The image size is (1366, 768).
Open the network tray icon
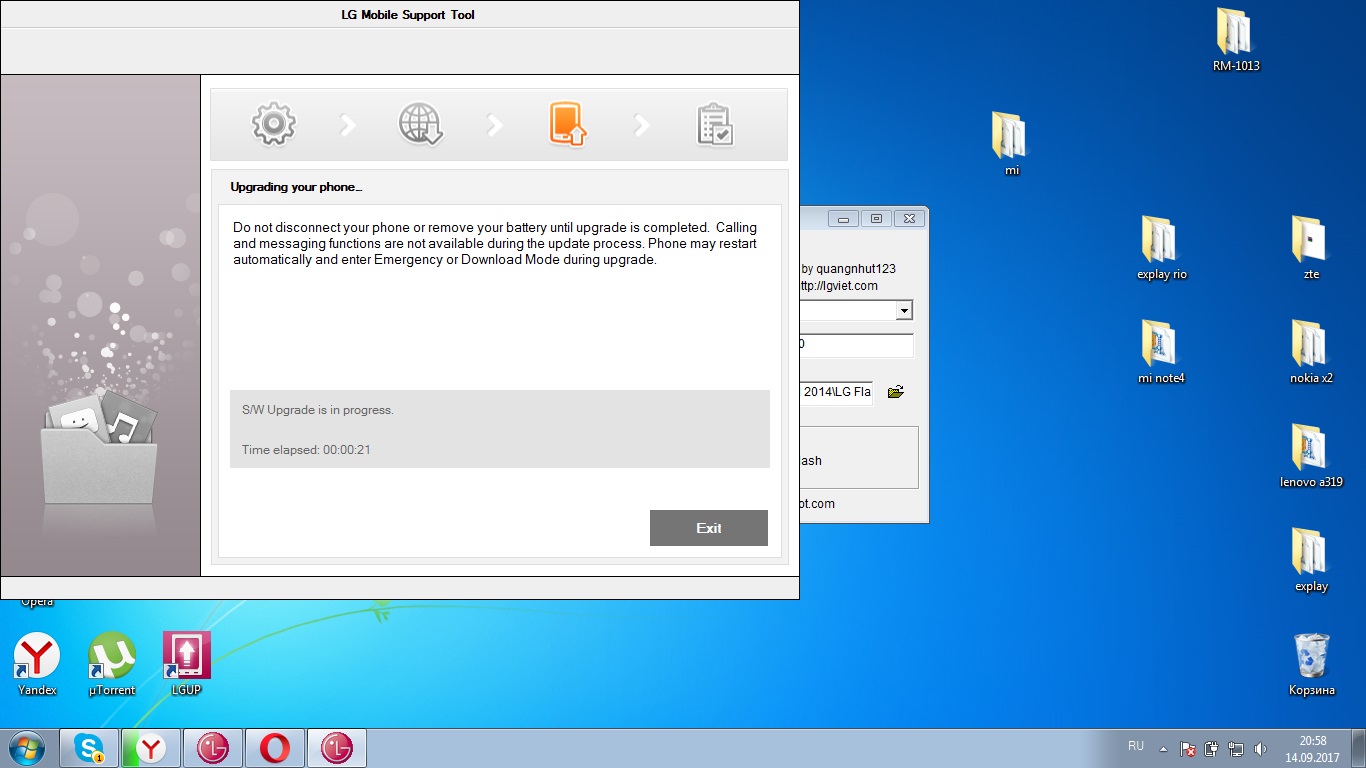click(1236, 748)
